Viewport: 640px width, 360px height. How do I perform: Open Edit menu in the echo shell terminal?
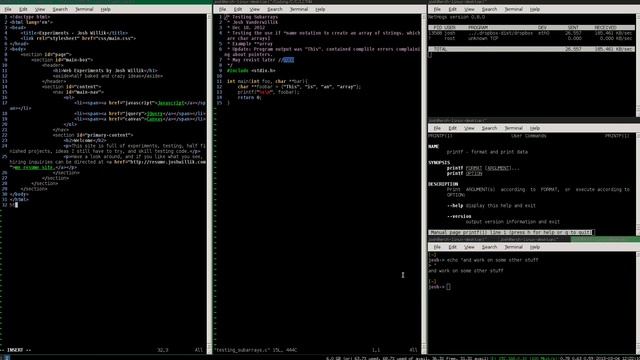tap(453, 247)
